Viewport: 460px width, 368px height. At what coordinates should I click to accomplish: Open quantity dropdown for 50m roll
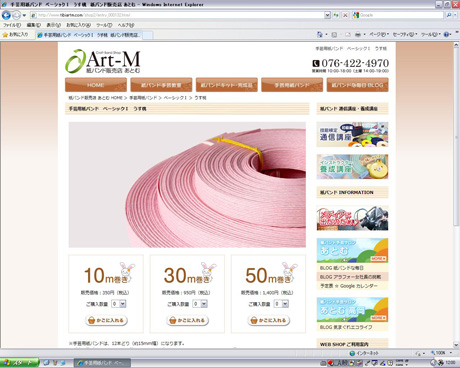pyautogui.click(x=281, y=304)
